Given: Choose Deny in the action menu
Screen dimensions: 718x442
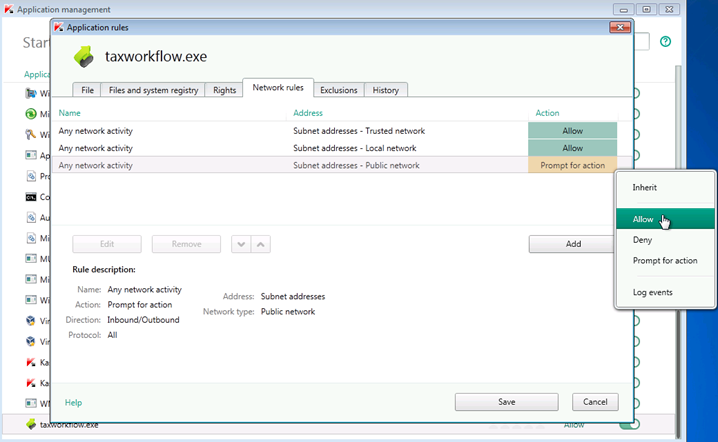Looking at the screenshot, I should click(665, 240).
